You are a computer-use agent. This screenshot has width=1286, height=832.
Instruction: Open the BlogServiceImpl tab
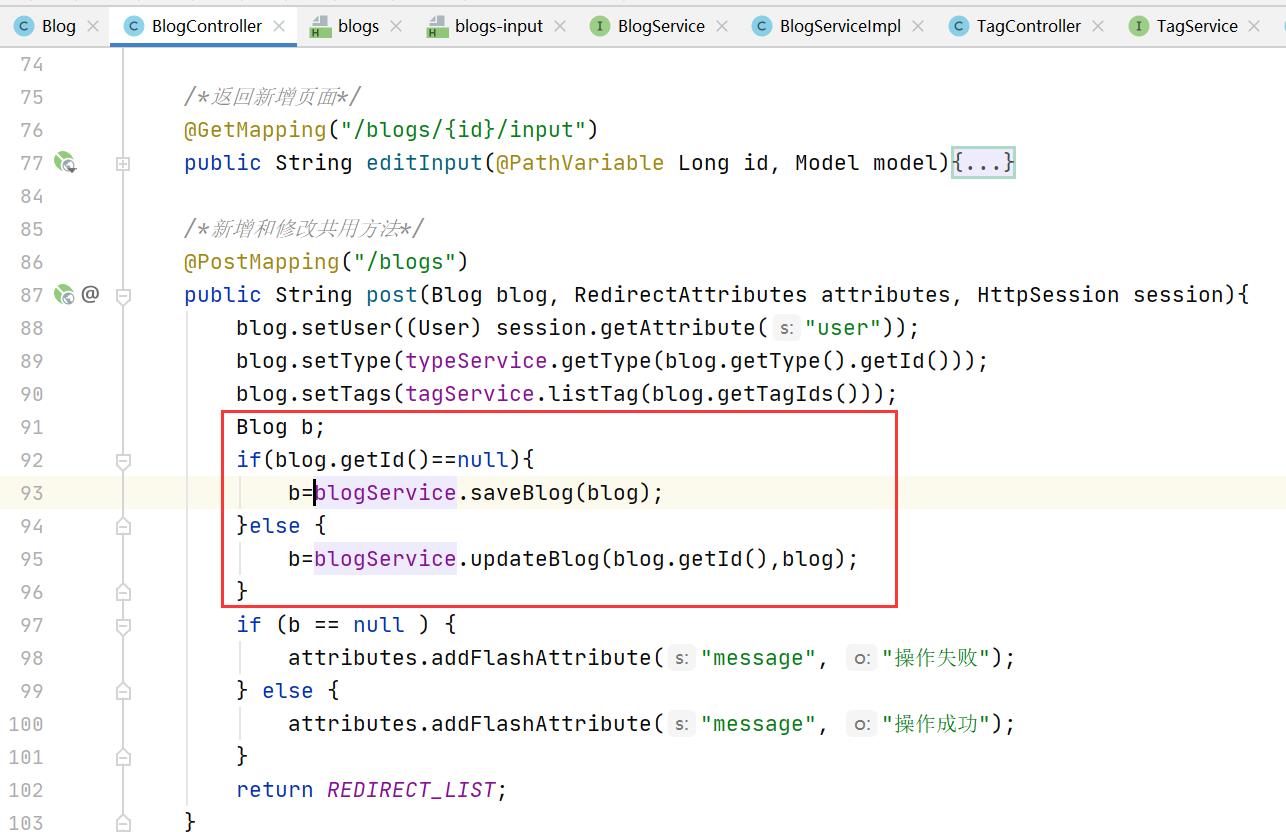[x=840, y=26]
